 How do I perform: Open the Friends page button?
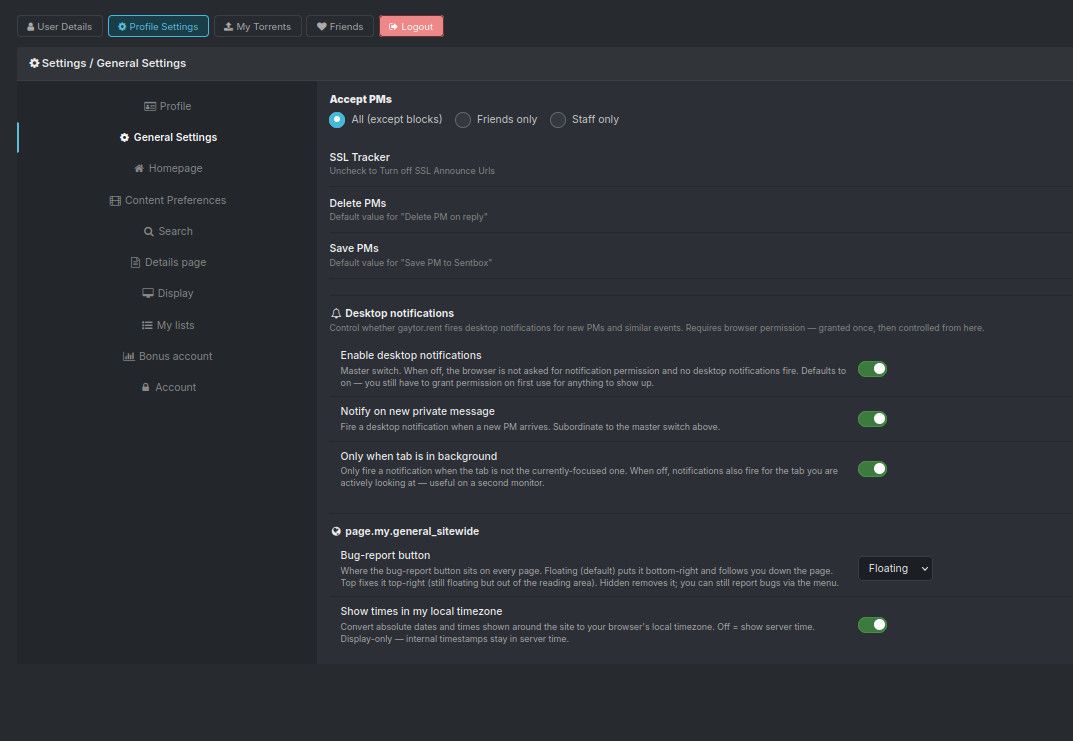pos(340,26)
